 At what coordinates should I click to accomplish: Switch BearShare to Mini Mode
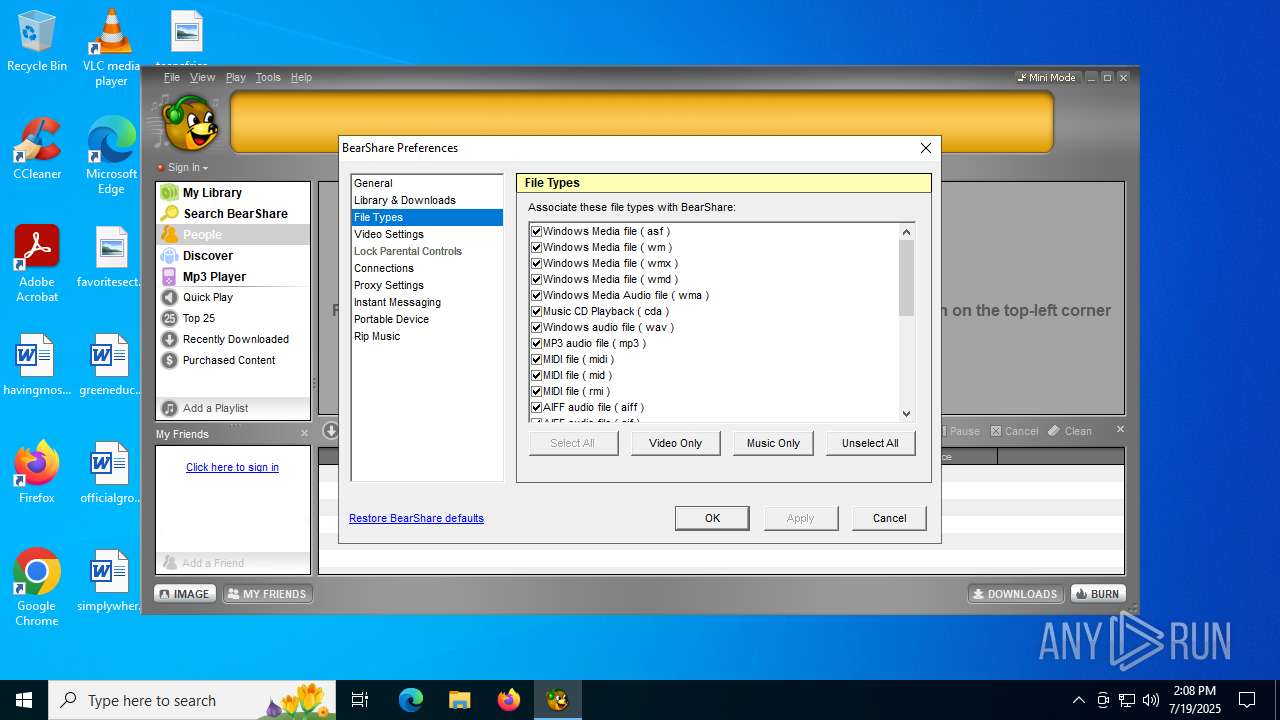tap(1046, 77)
